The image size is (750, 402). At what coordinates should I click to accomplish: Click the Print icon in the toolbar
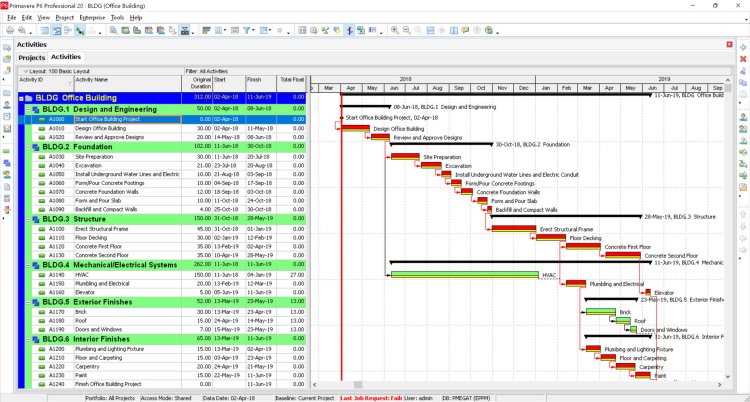tap(10, 31)
